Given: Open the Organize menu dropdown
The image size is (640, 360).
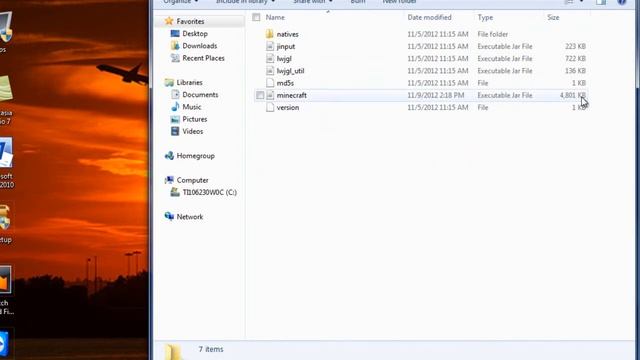Looking at the screenshot, I should click(x=180, y=2).
